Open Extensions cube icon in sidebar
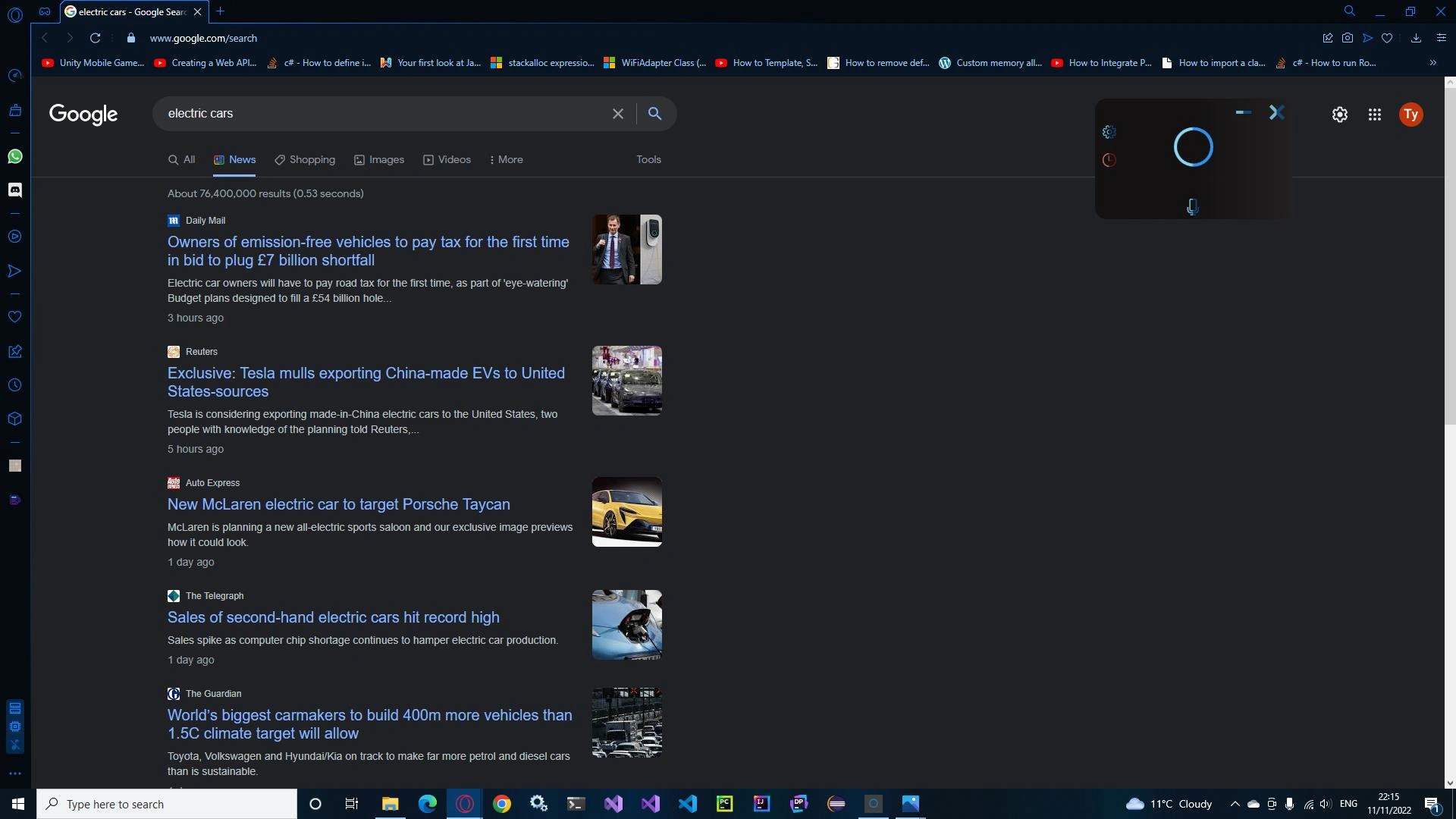Image resolution: width=1456 pixels, height=819 pixels. pyautogui.click(x=15, y=419)
